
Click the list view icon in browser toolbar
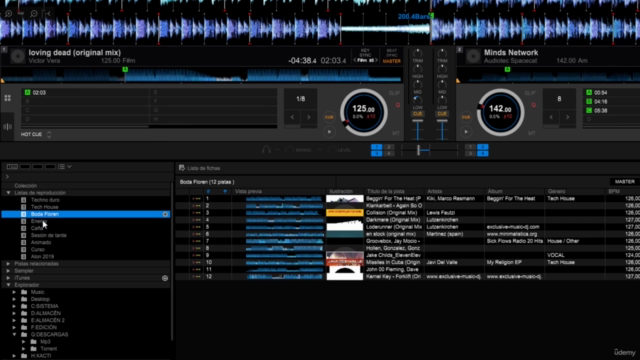pos(61,167)
